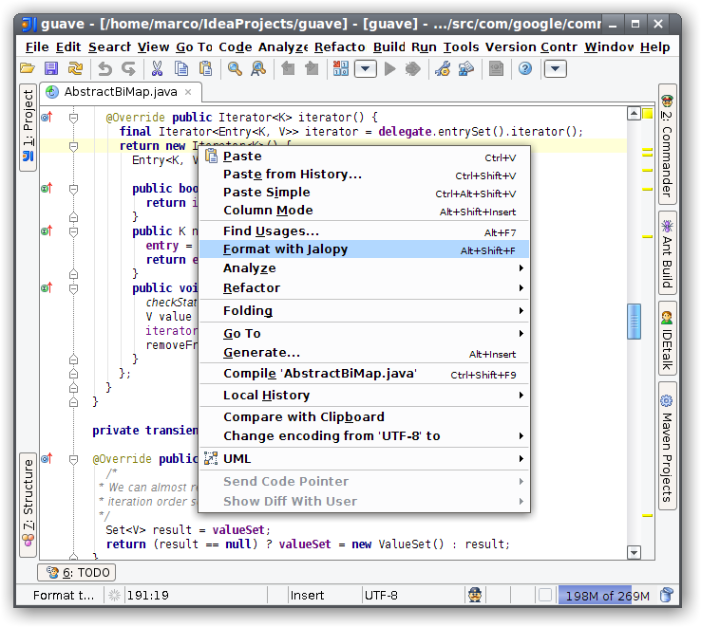Image resolution: width=701 pixels, height=627 pixels.
Task: Open the 1: Project tool window
Action: tap(28, 127)
